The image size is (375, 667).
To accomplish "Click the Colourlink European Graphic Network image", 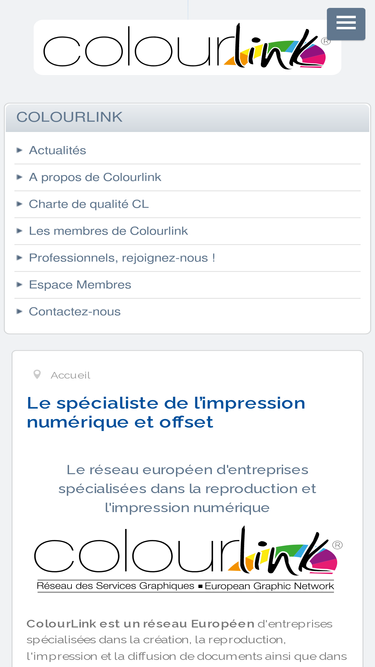I will (x=188, y=559).
